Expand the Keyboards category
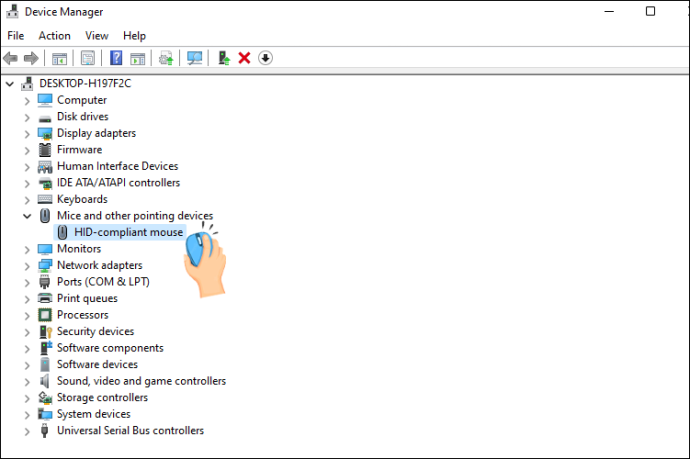Screen dimensions: 690x459 click(x=27, y=200)
